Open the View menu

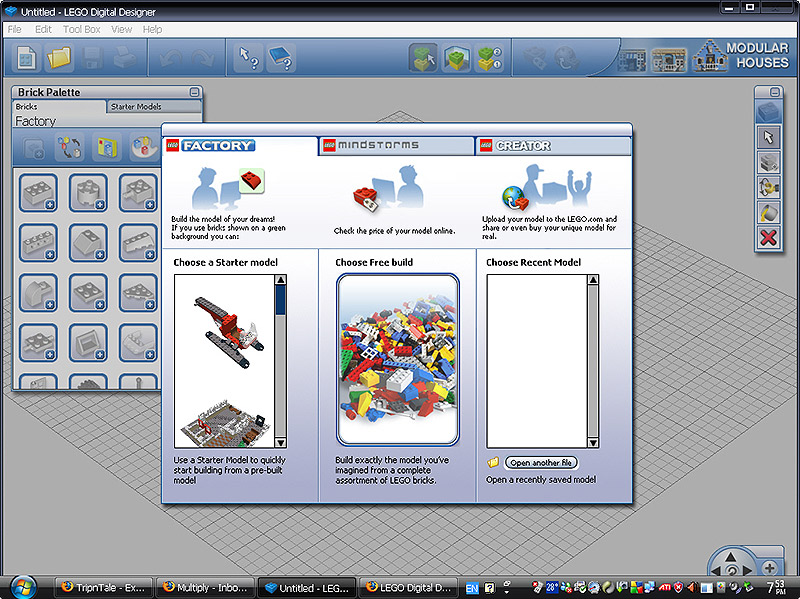tap(121, 30)
